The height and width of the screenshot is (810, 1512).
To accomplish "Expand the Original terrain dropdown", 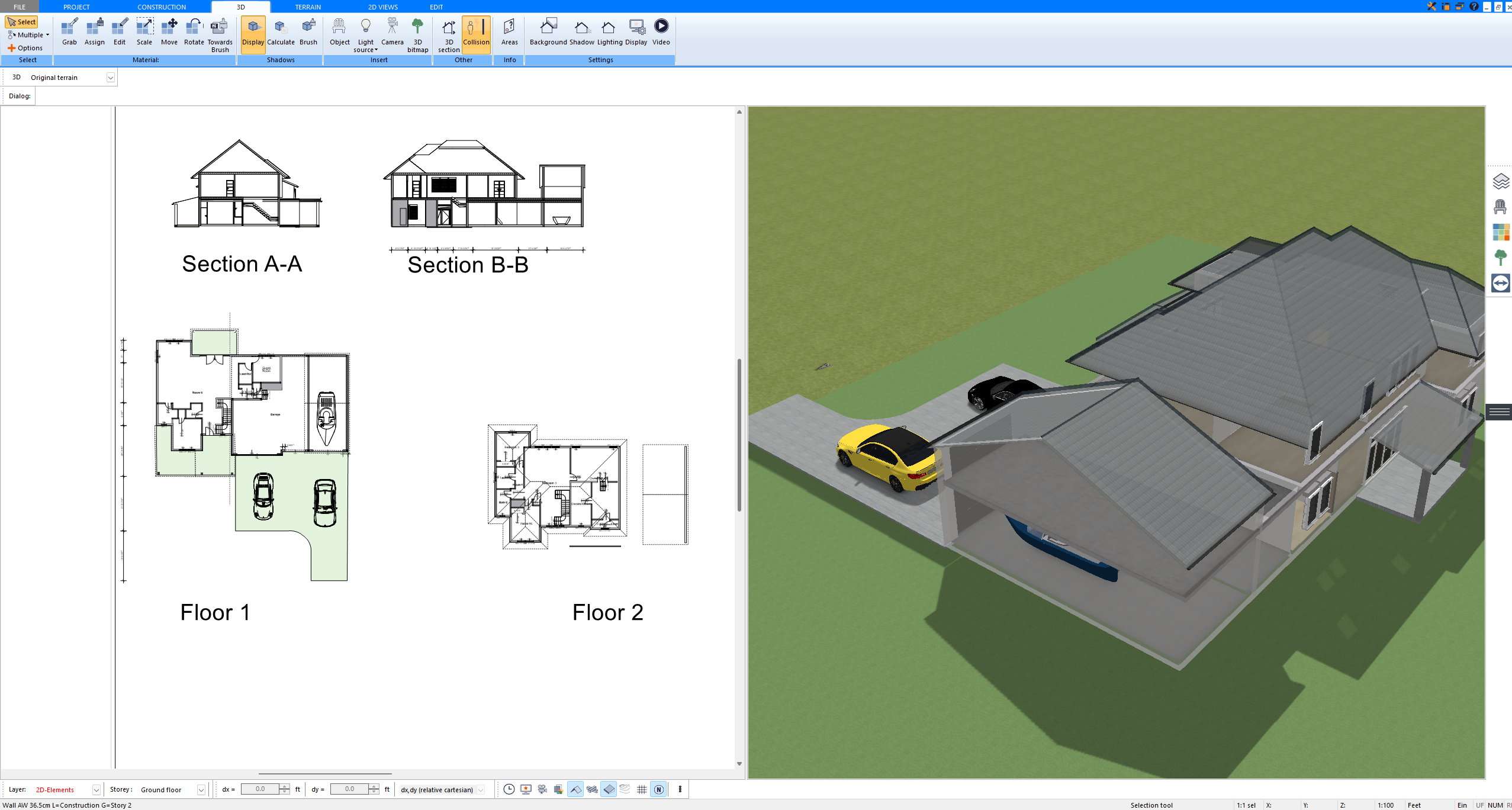I will [x=110, y=78].
